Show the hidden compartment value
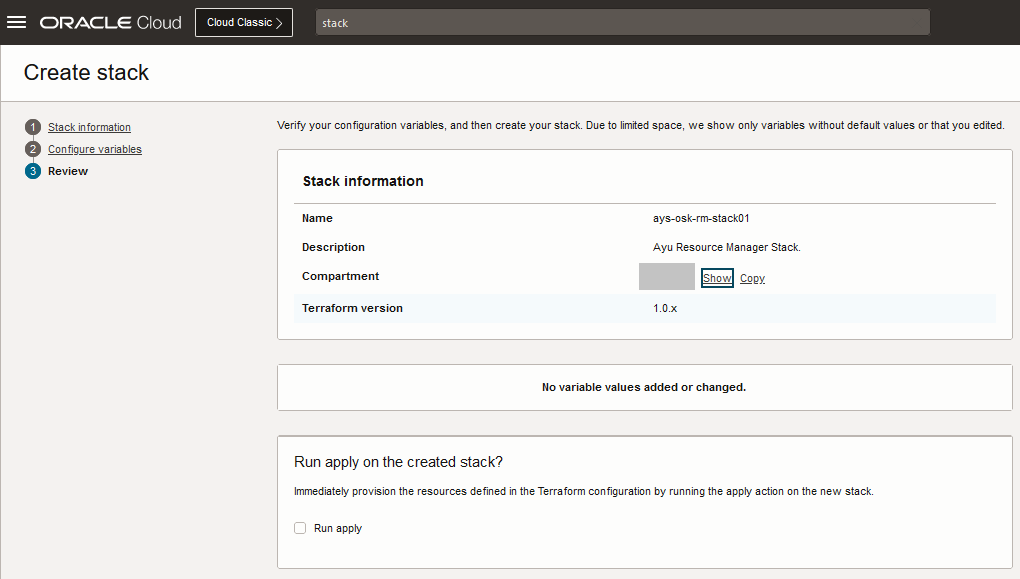The image size is (1020, 579). click(717, 278)
